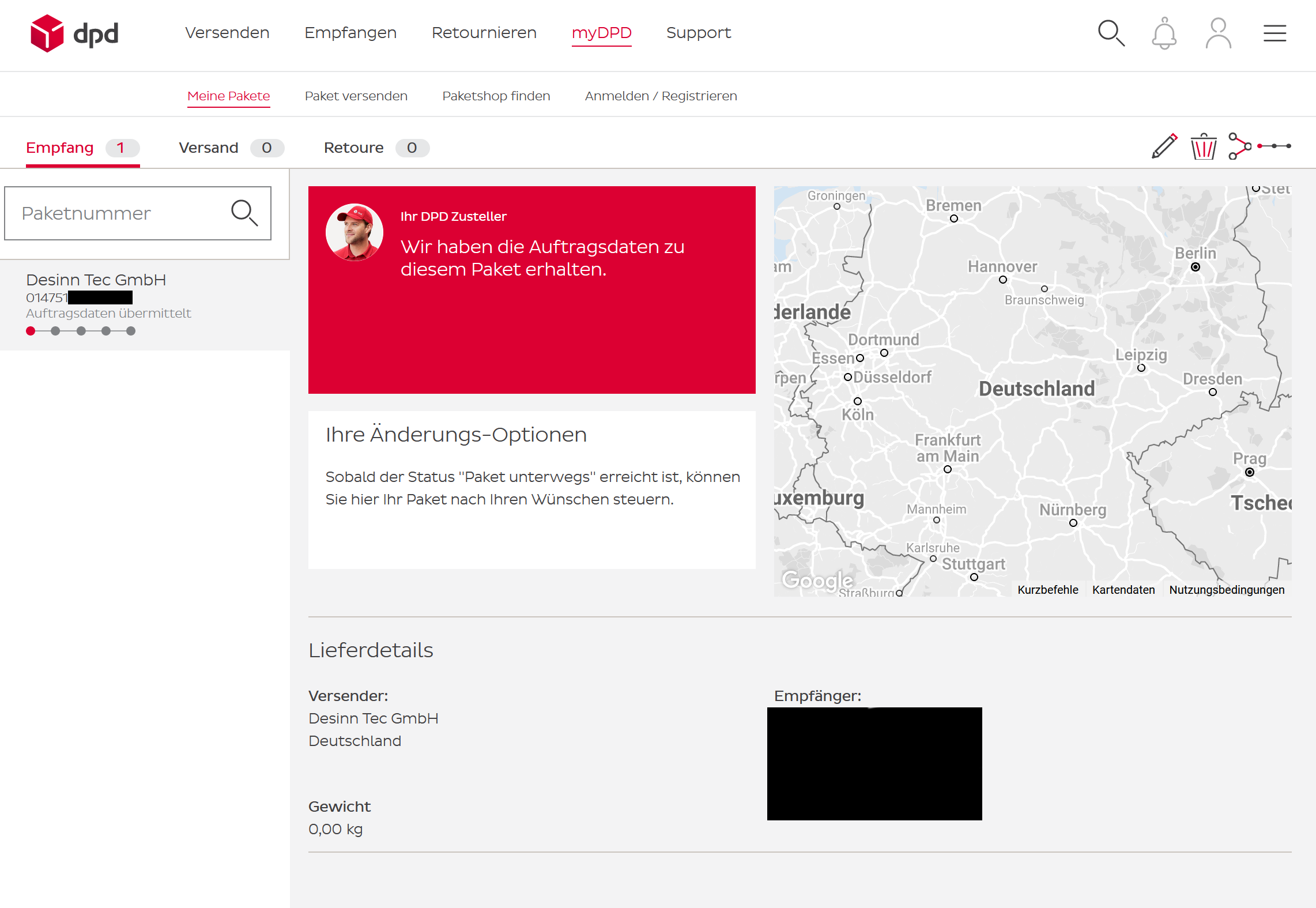
Task: Select the Desinn Tec GmbH parcel entry
Action: point(145,305)
